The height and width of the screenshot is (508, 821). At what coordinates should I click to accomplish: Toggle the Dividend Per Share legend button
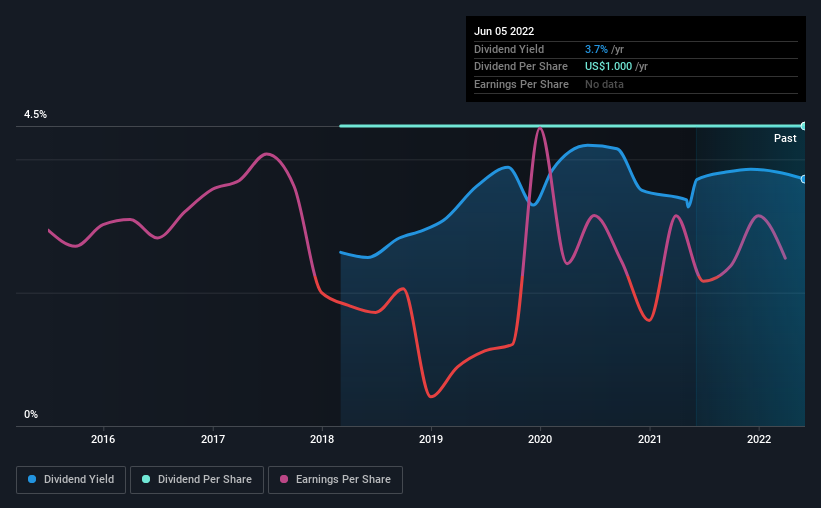click(197, 480)
